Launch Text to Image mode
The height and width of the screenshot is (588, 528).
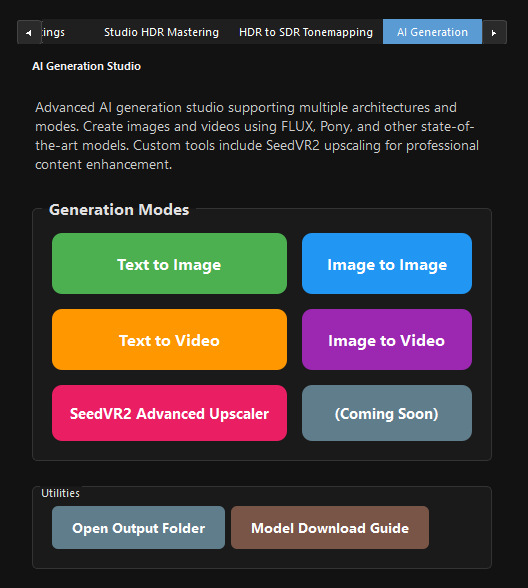pyautogui.click(x=170, y=264)
